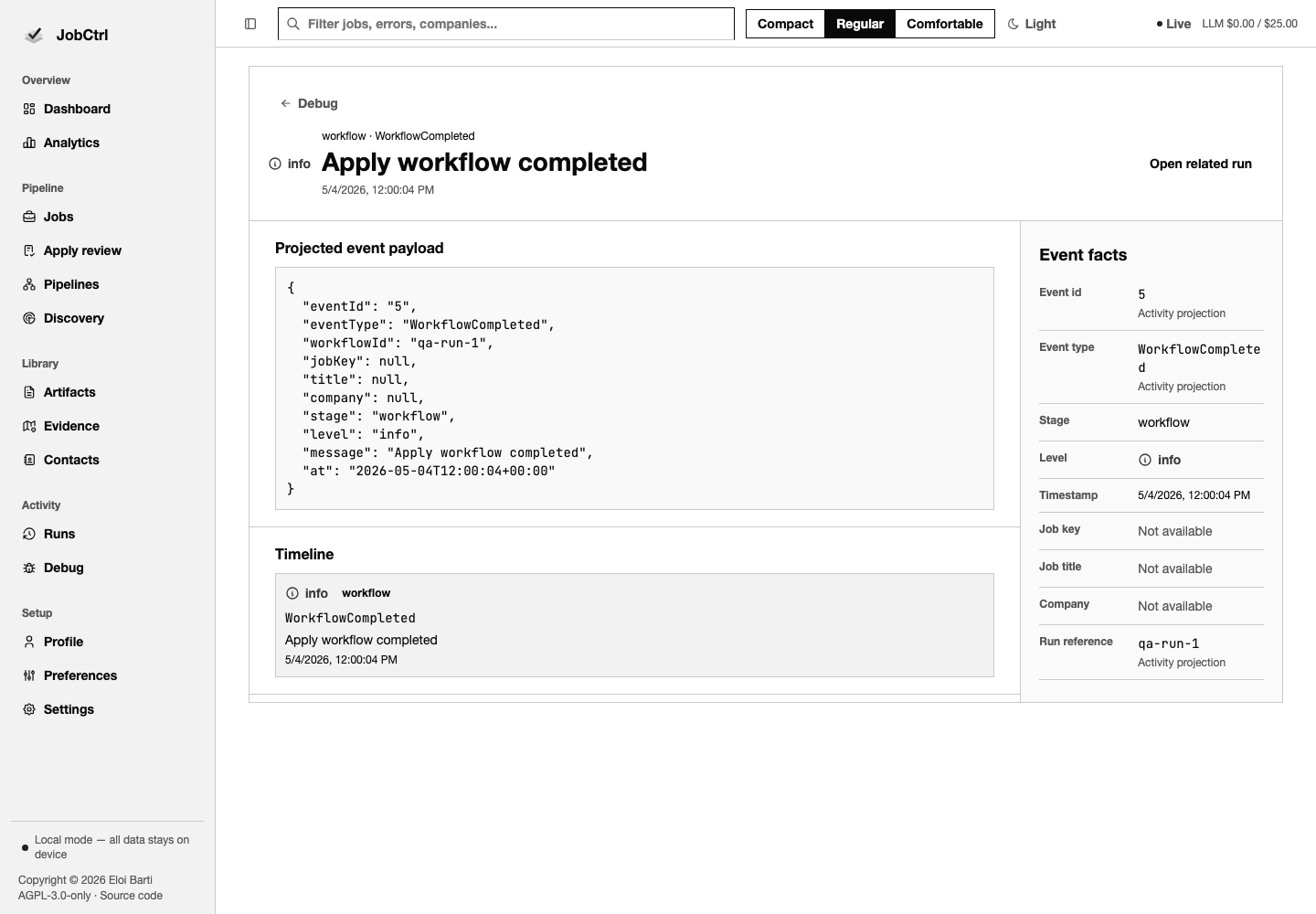Click the Job key Not available value

tap(1174, 531)
